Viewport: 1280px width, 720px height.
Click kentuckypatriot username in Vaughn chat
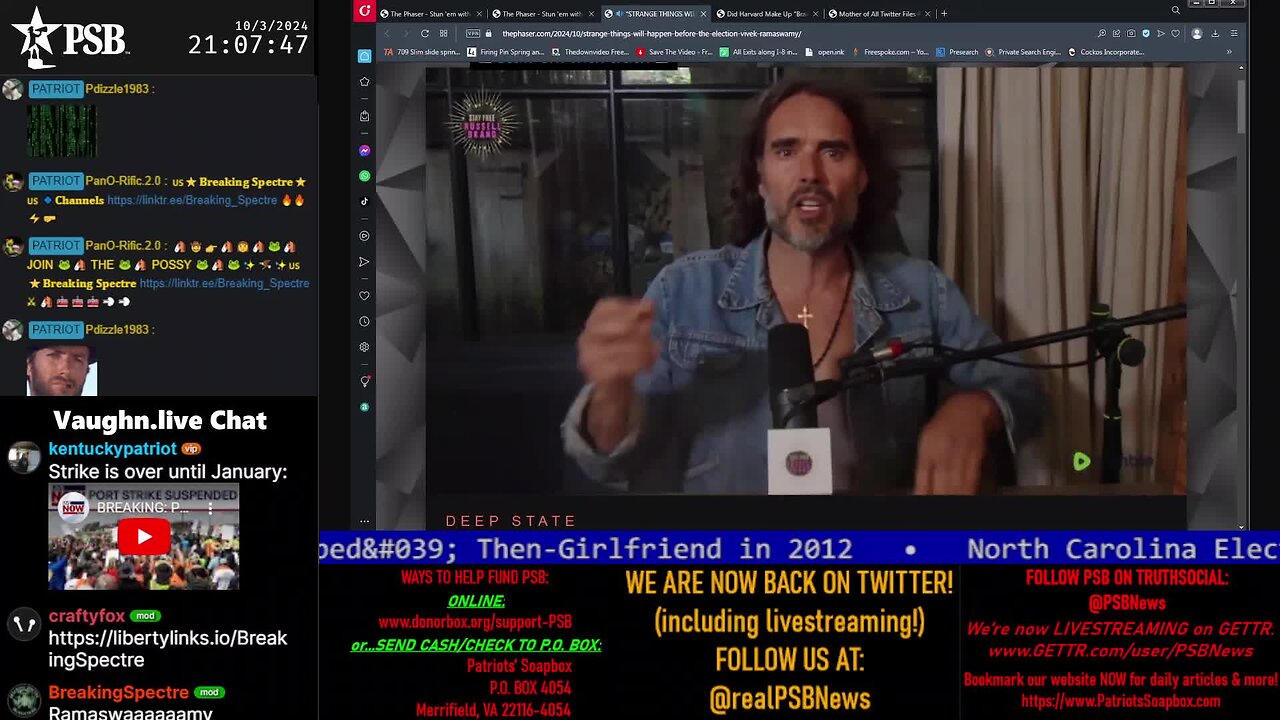[x=112, y=449]
